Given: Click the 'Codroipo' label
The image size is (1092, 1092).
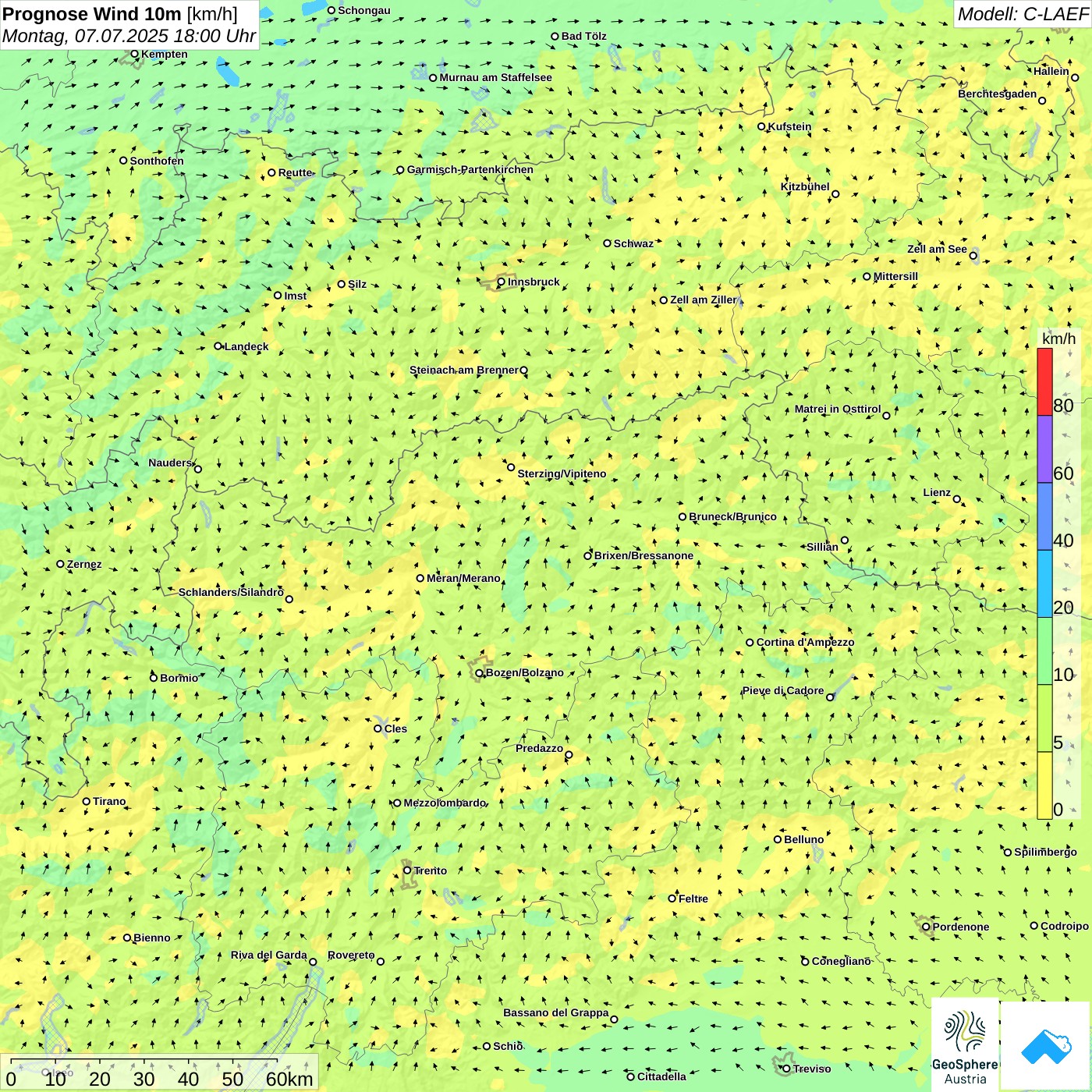Looking at the screenshot, I should [x=1065, y=926].
